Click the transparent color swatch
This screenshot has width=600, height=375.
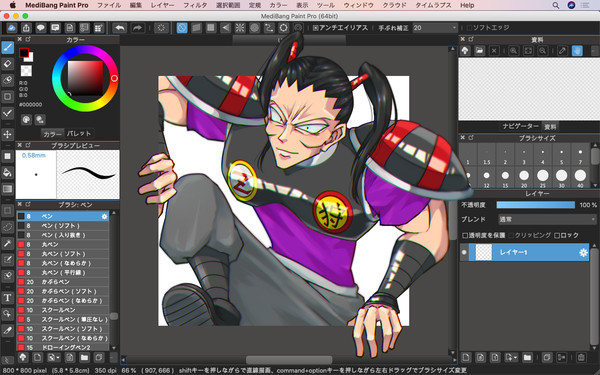26,71
